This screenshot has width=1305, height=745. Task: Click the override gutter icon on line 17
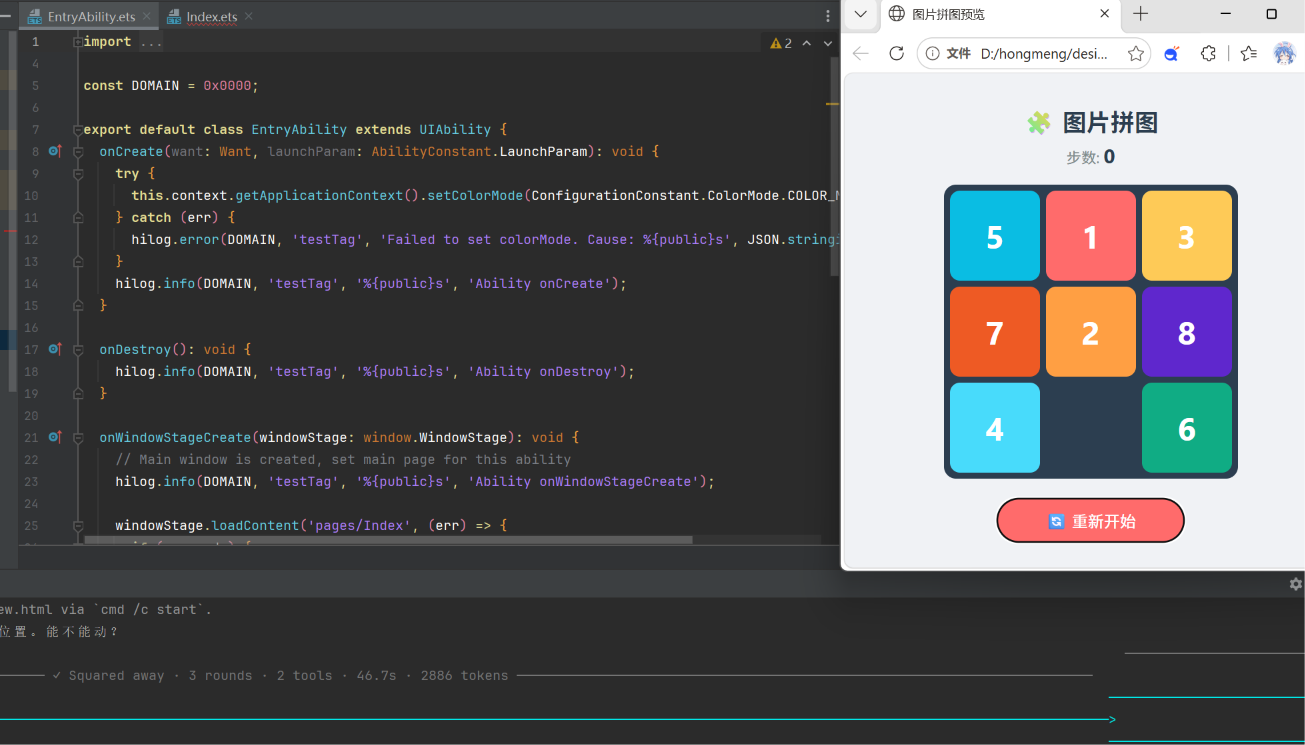55,350
